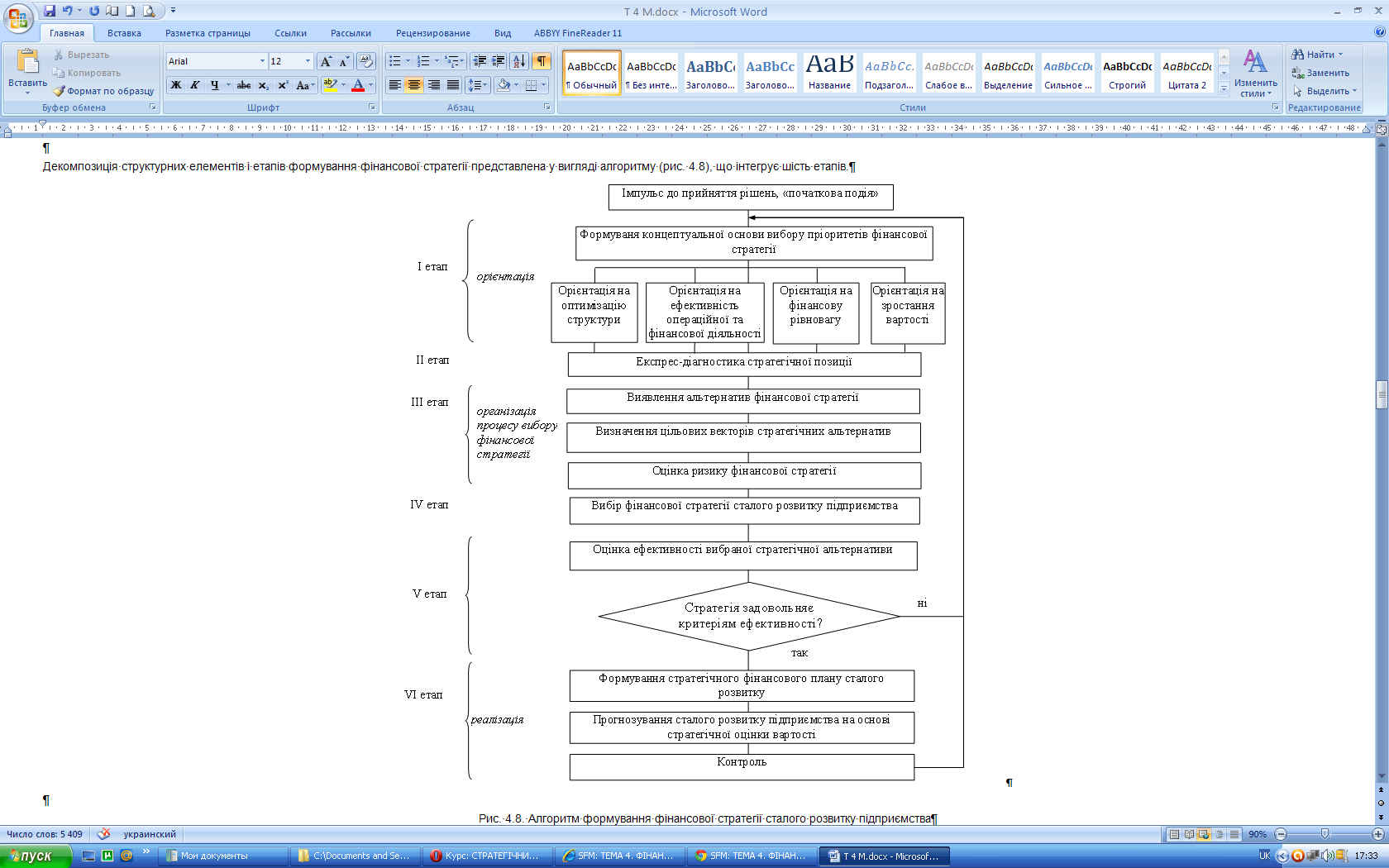Toggle italic К formatting
Screen dimensions: 1389x868
click(x=195, y=85)
